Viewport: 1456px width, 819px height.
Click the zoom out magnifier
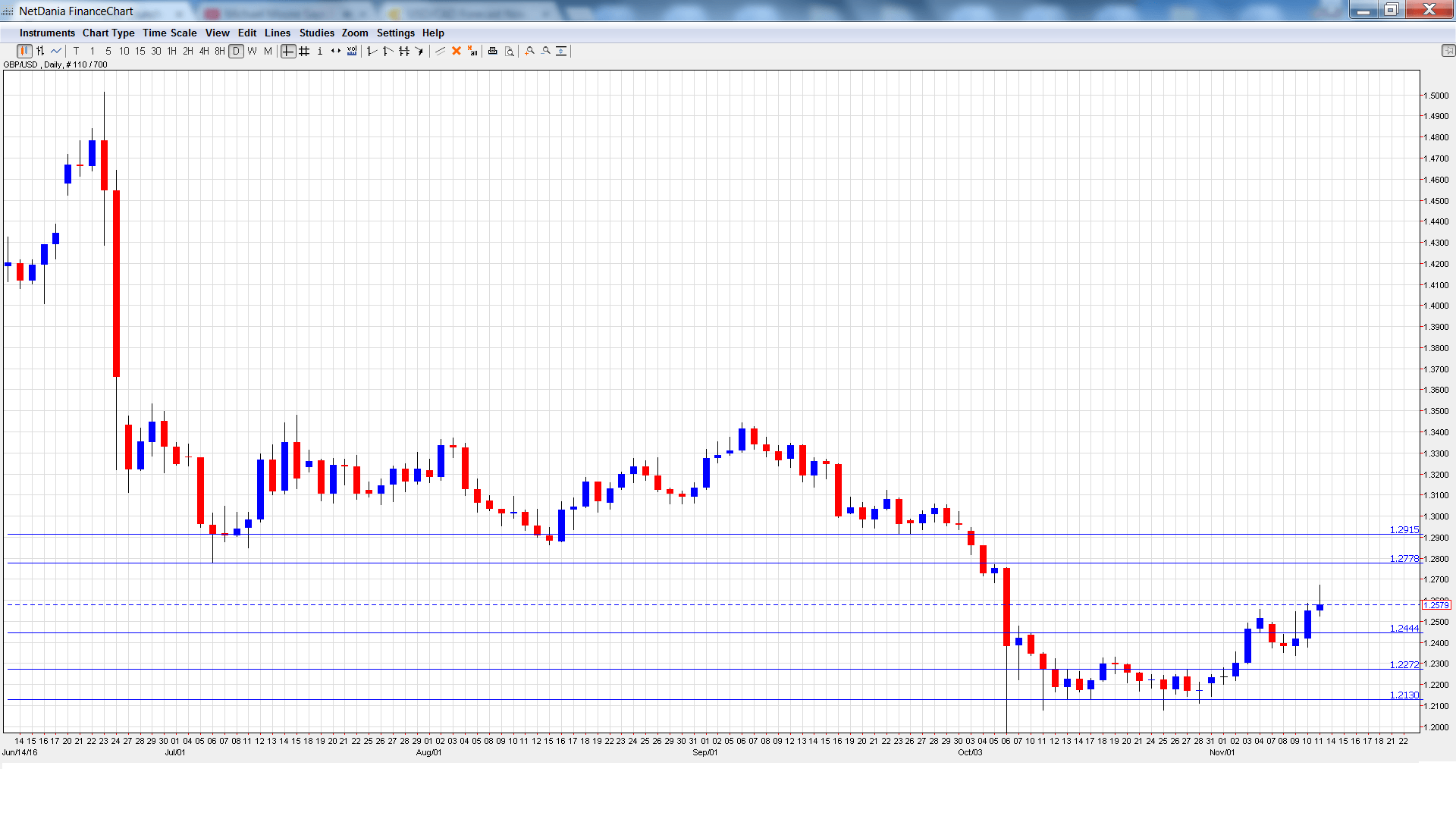tap(546, 51)
